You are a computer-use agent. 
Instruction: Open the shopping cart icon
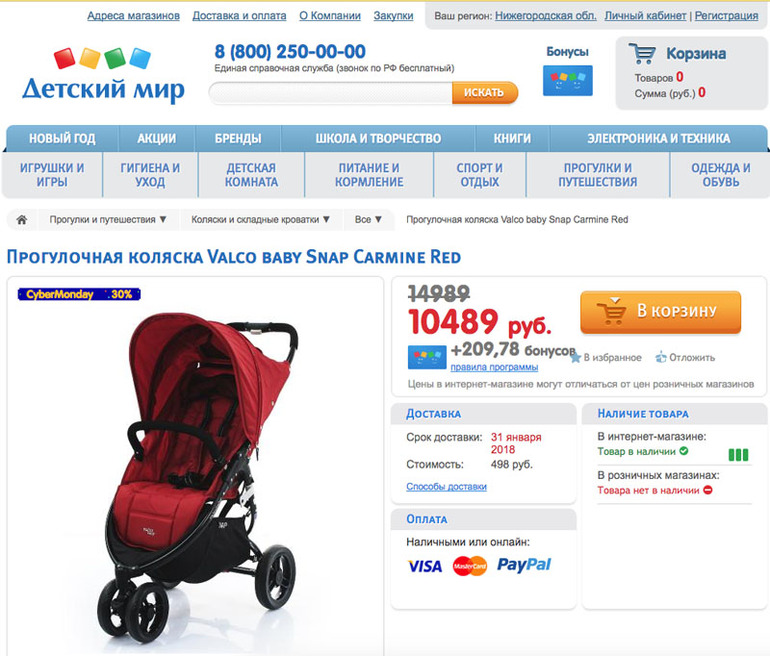[x=642, y=54]
